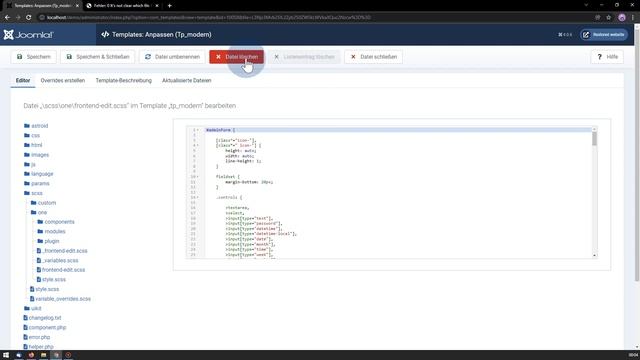Image resolution: width=640 pixels, height=360 pixels.
Task: Open a new browser tab
Action: point(169,6)
